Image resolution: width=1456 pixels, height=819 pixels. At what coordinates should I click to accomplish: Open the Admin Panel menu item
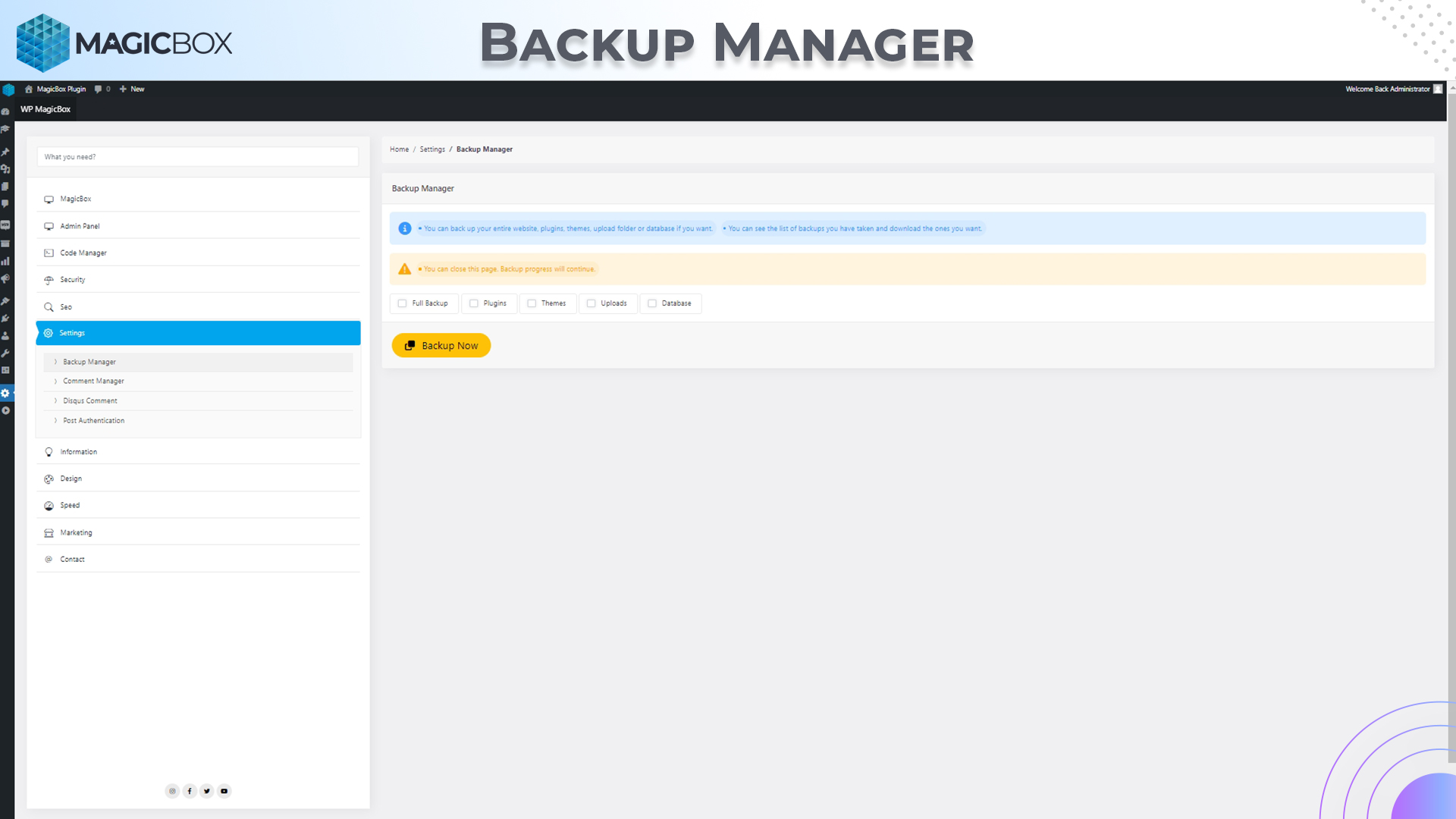click(x=198, y=226)
